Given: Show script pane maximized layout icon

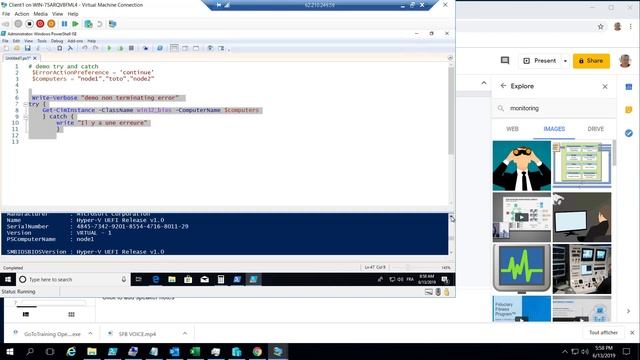Looking at the screenshot, I should coord(196,48).
